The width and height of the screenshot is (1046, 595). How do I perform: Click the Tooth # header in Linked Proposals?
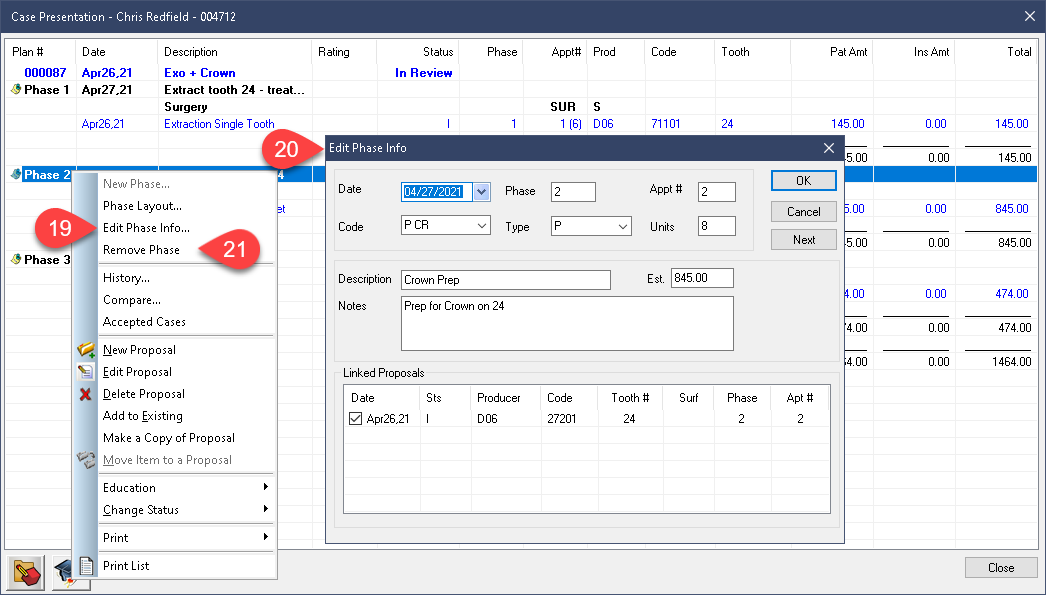630,398
